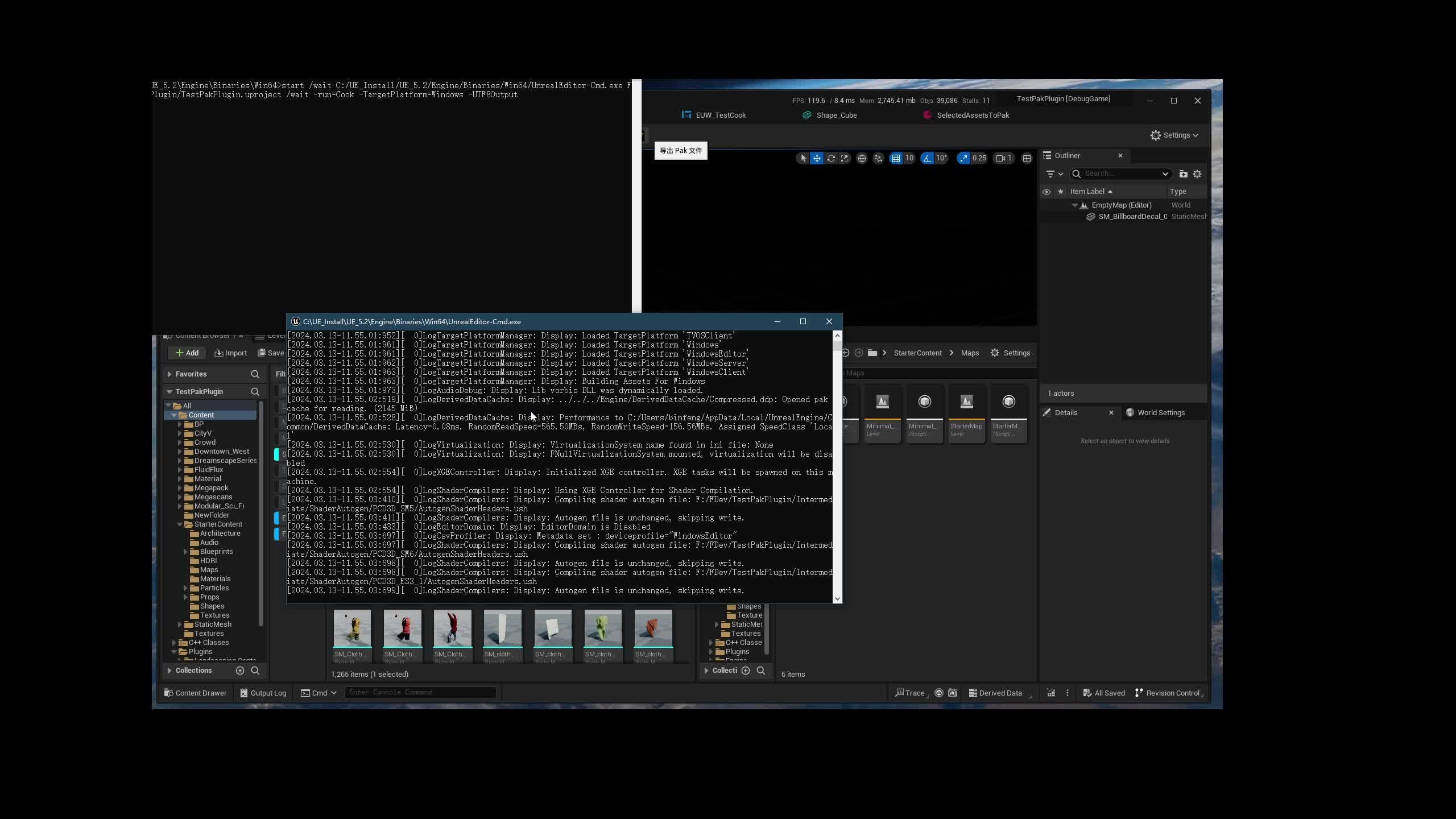Click the Import button in Content Browser

click(x=230, y=353)
